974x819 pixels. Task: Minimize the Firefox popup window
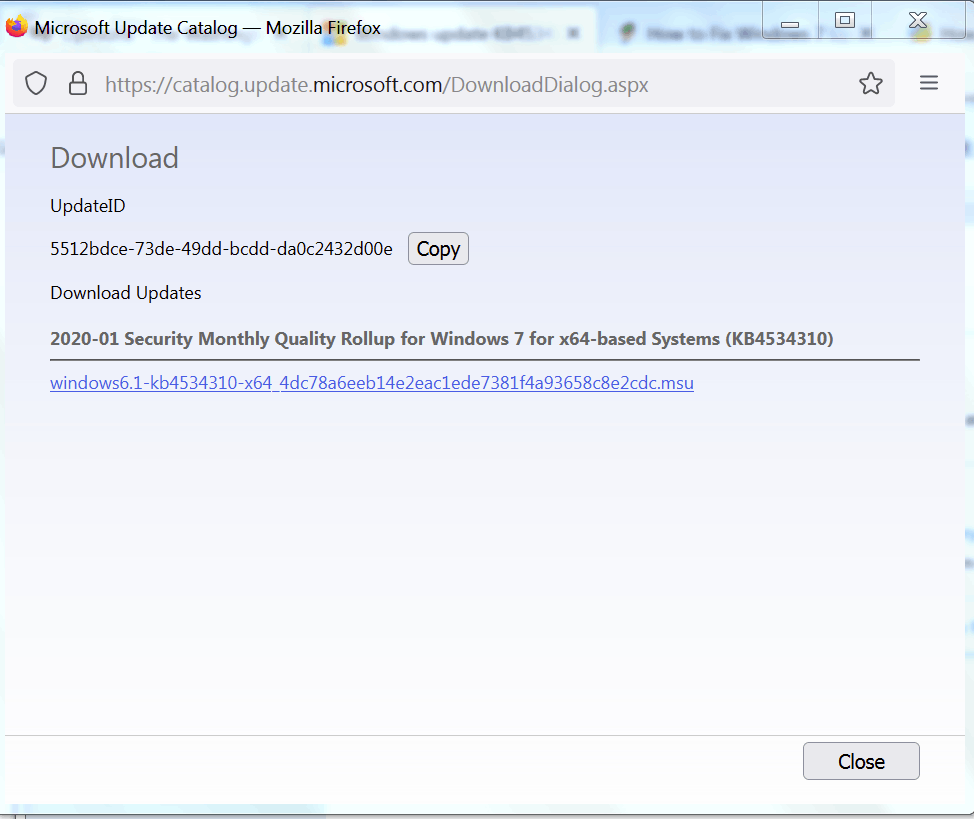[790, 21]
